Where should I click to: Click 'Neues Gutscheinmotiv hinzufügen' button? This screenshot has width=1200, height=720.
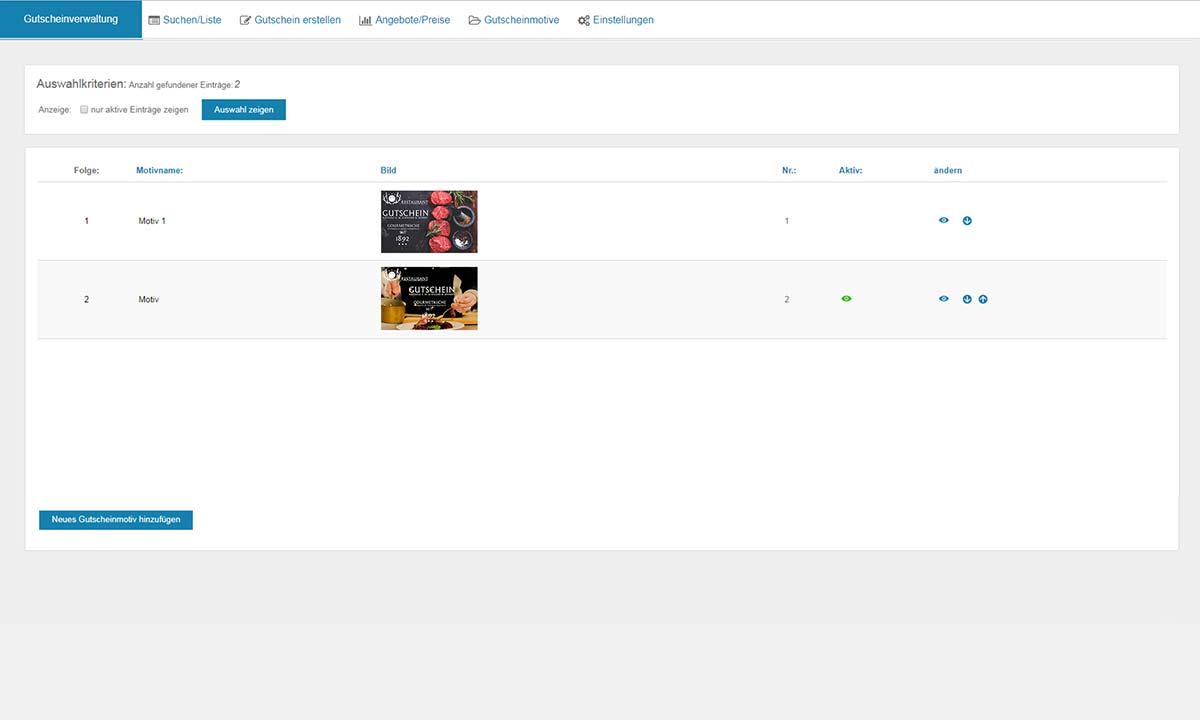pyautogui.click(x=116, y=520)
